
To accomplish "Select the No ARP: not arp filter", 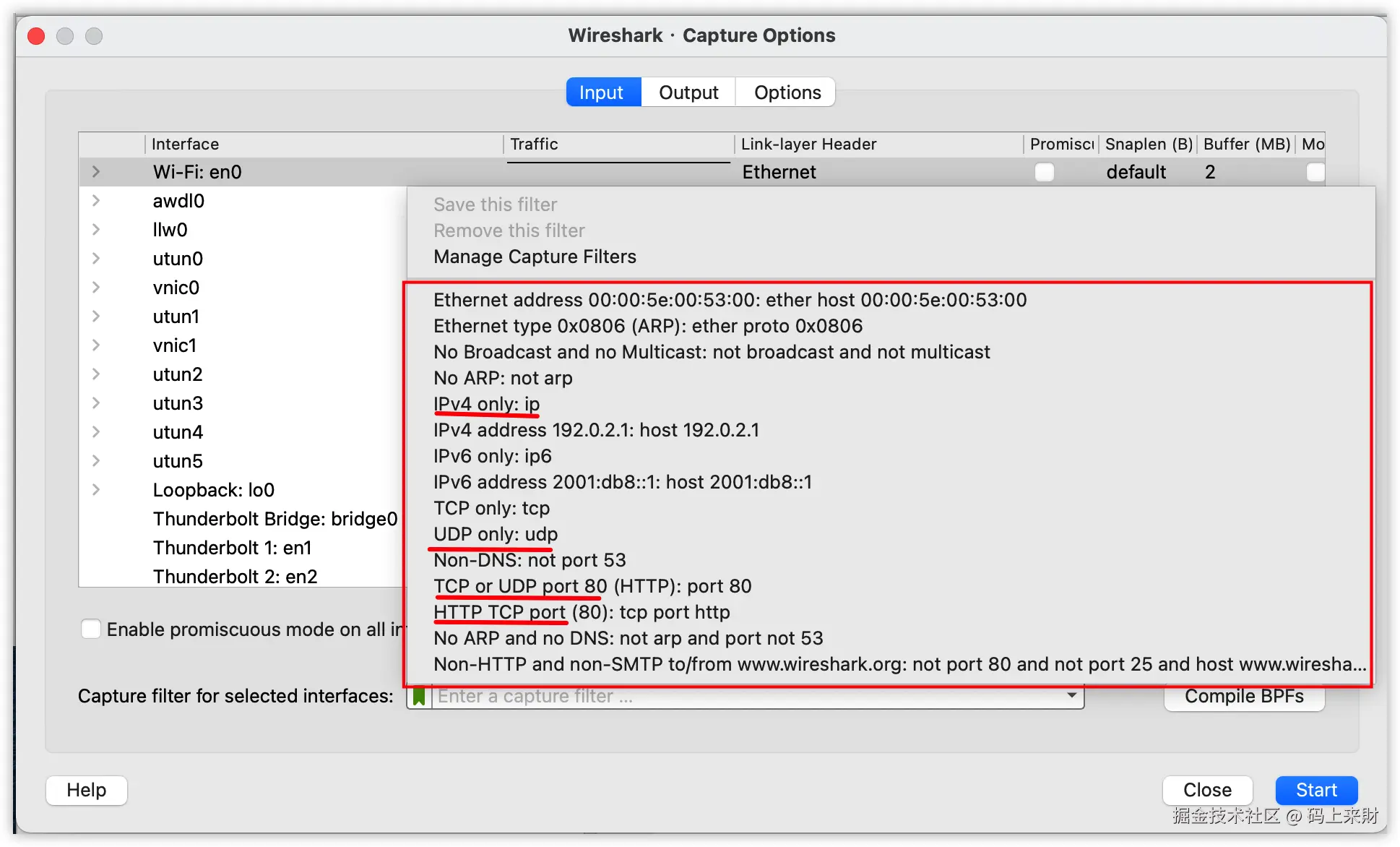I will (x=503, y=378).
